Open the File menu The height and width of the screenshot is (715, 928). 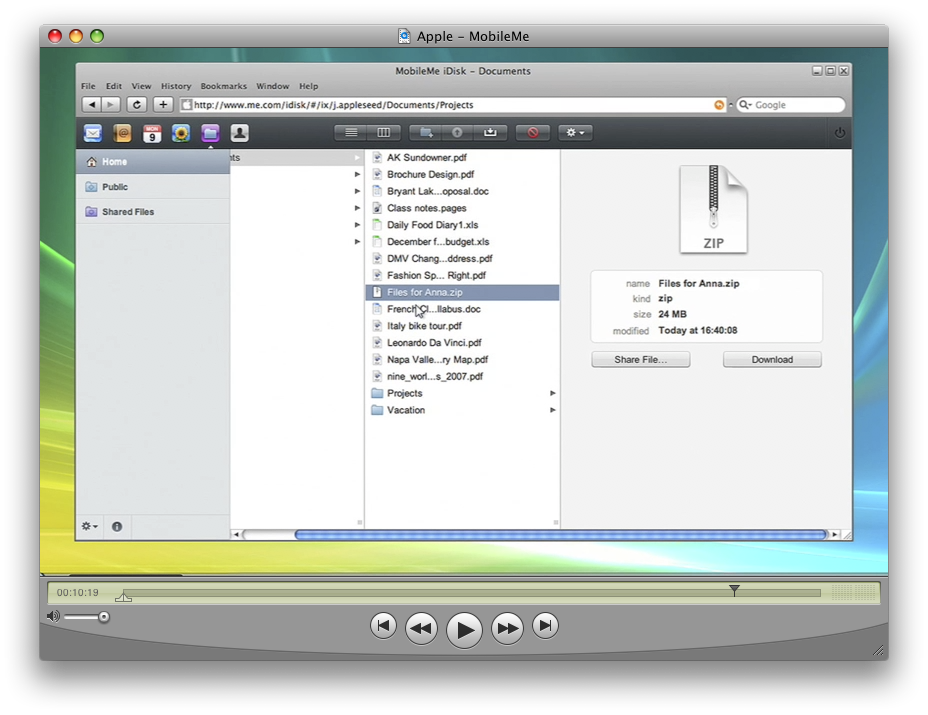[88, 86]
